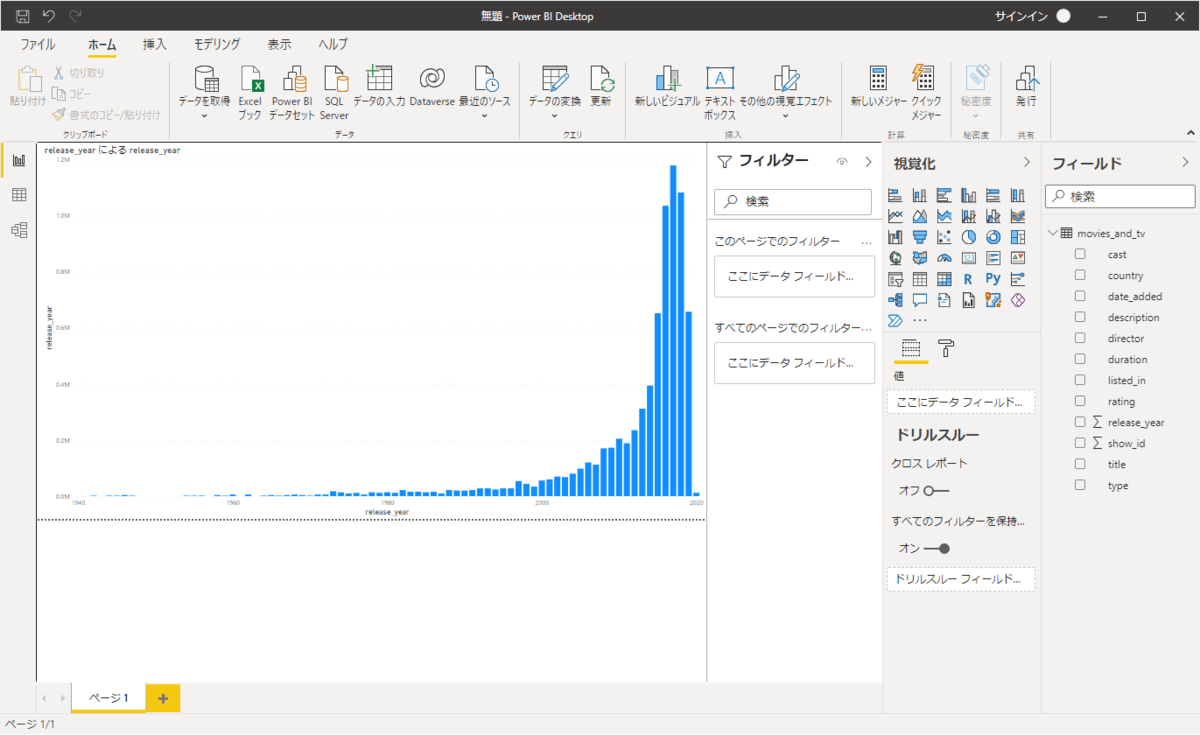Open その他の視覚エフェクト dropdown
The height and width of the screenshot is (735, 1200).
785,116
